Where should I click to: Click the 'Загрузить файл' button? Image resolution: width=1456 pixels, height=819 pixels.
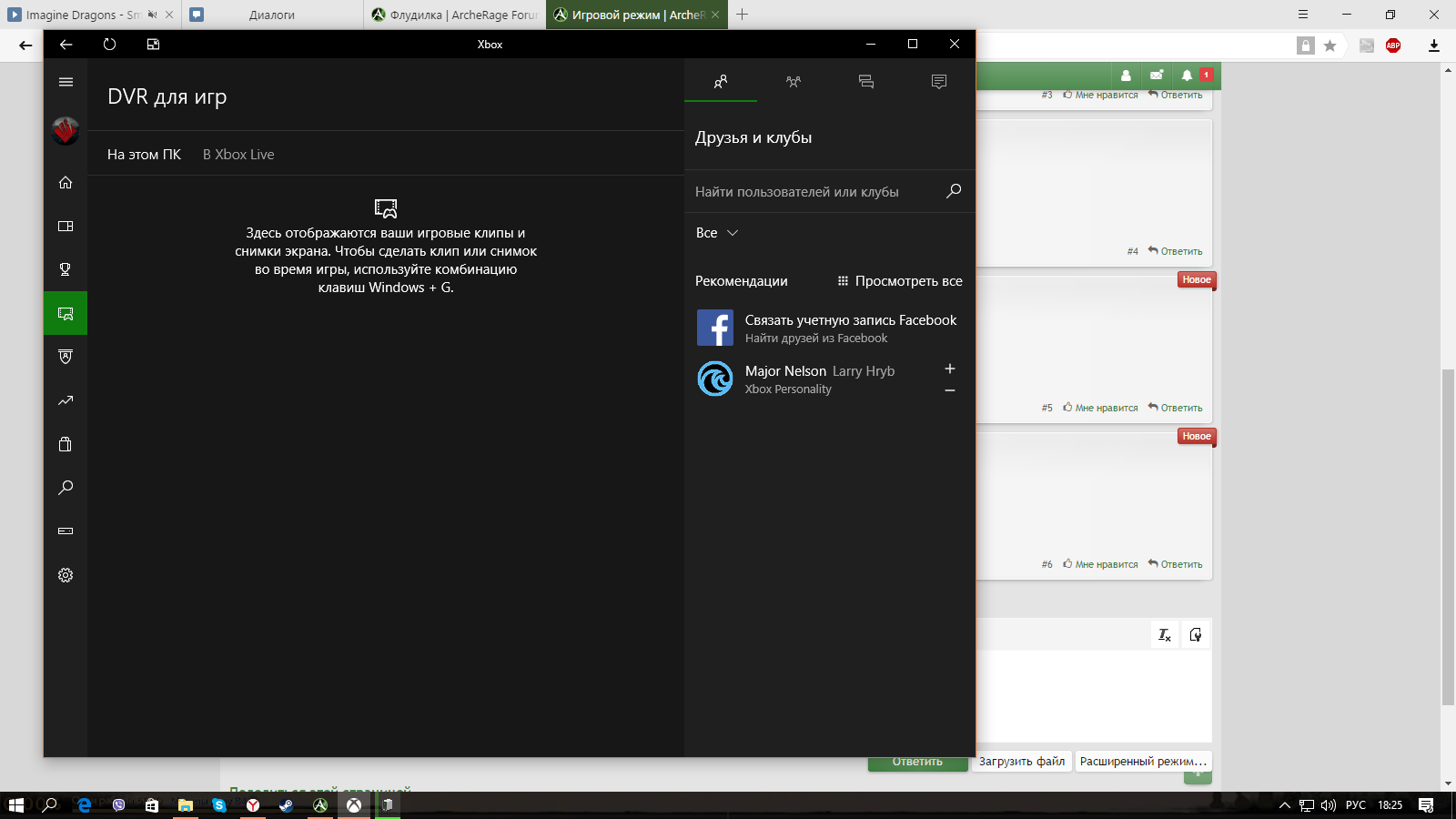[x=1021, y=762]
